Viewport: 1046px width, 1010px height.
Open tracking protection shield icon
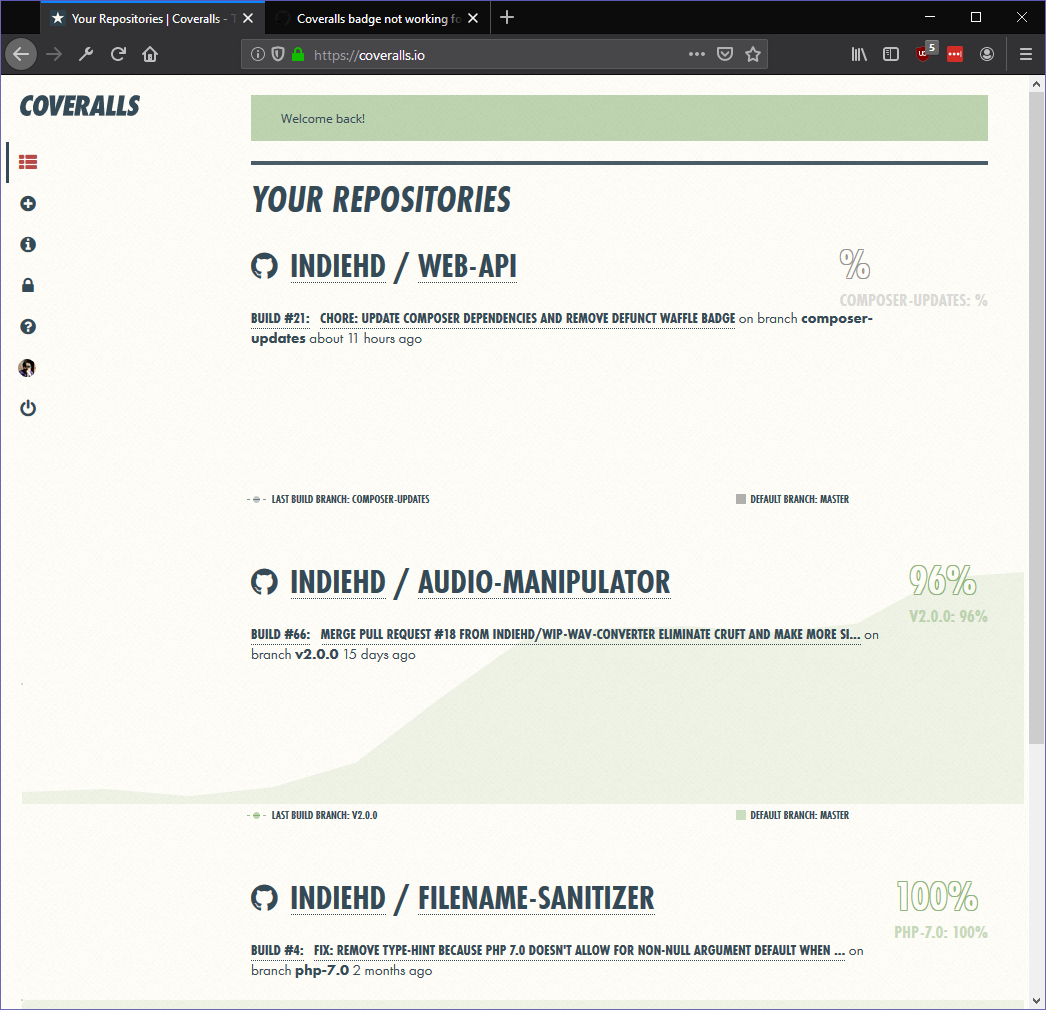278,55
